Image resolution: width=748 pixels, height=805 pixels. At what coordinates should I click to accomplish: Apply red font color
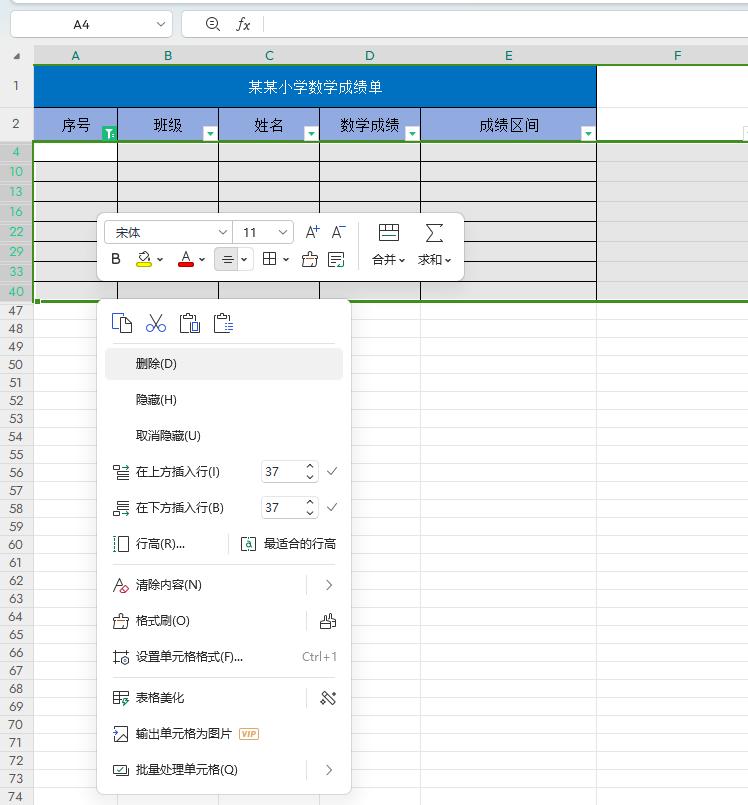[186, 259]
